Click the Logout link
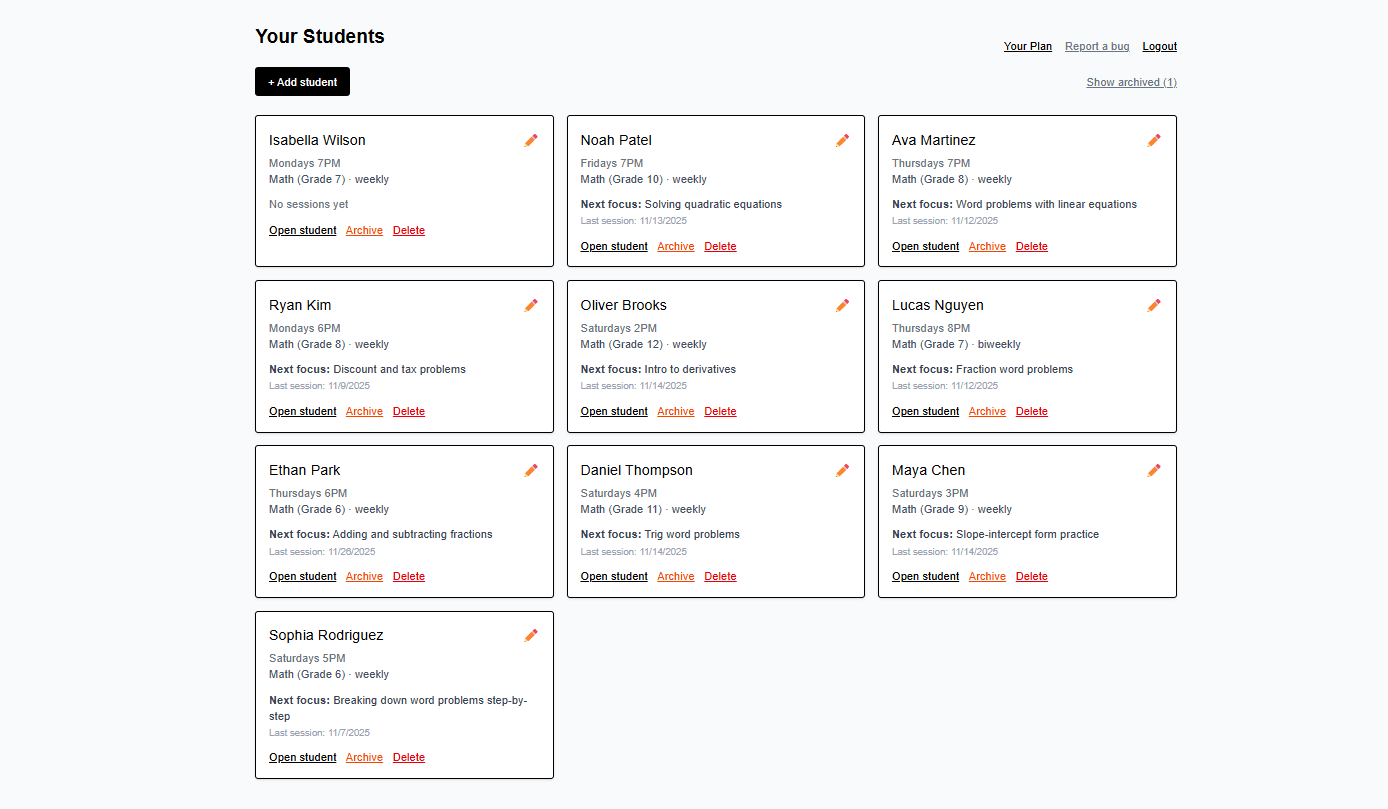The width and height of the screenshot is (1388, 809). [x=1159, y=46]
